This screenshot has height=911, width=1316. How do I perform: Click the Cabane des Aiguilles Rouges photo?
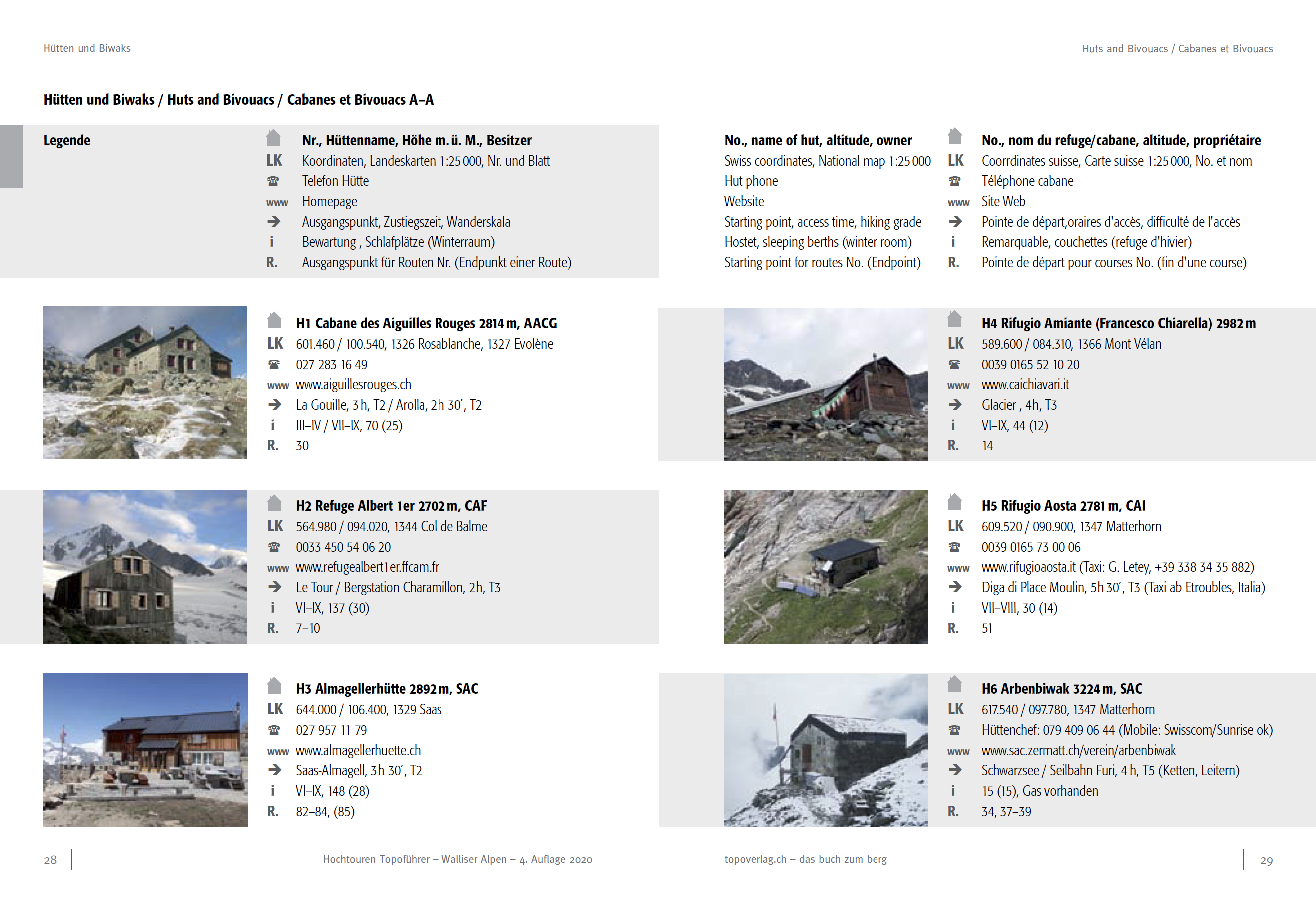click(x=145, y=382)
